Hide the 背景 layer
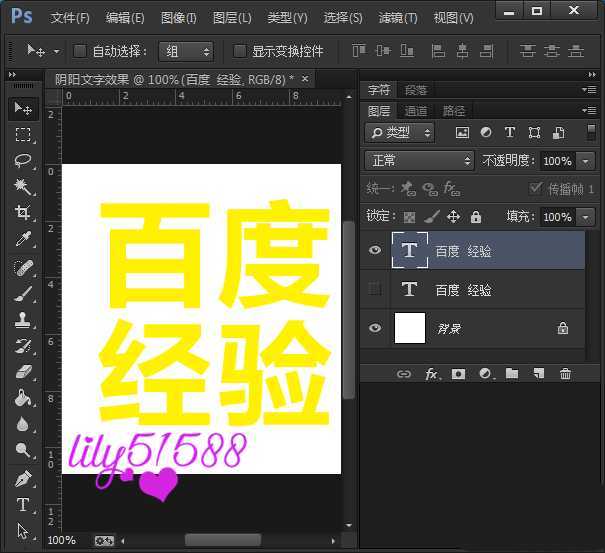This screenshot has height=553, width=605. coord(375,328)
